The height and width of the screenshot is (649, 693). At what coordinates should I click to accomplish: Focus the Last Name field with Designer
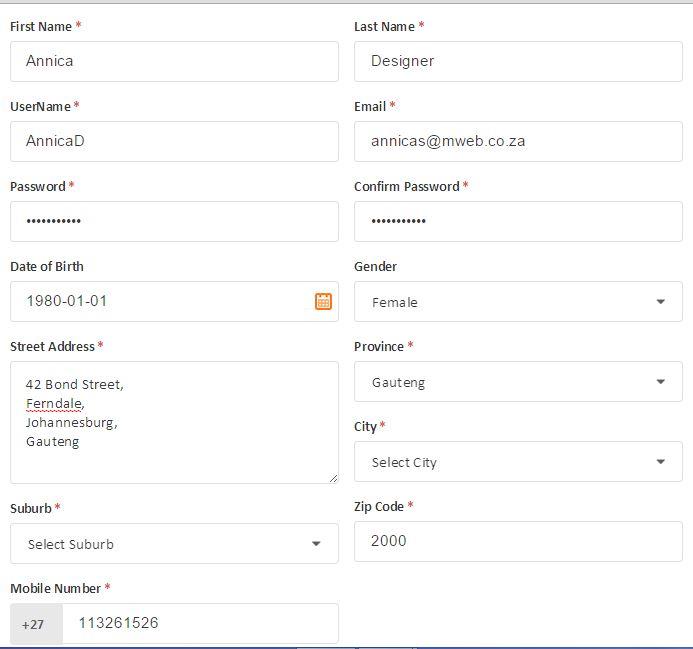point(518,61)
